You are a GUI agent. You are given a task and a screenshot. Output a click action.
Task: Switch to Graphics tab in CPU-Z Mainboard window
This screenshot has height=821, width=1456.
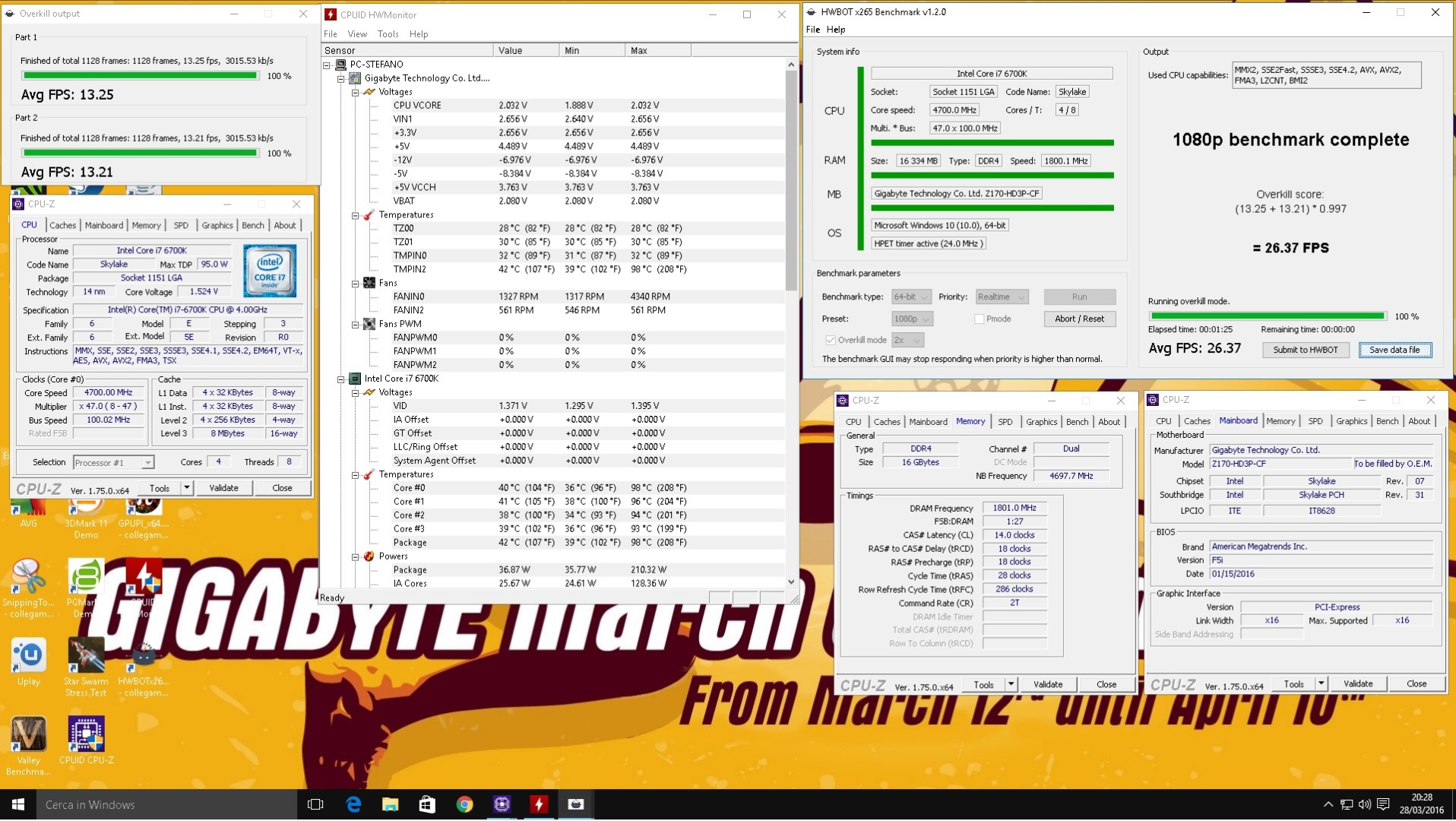(1351, 421)
